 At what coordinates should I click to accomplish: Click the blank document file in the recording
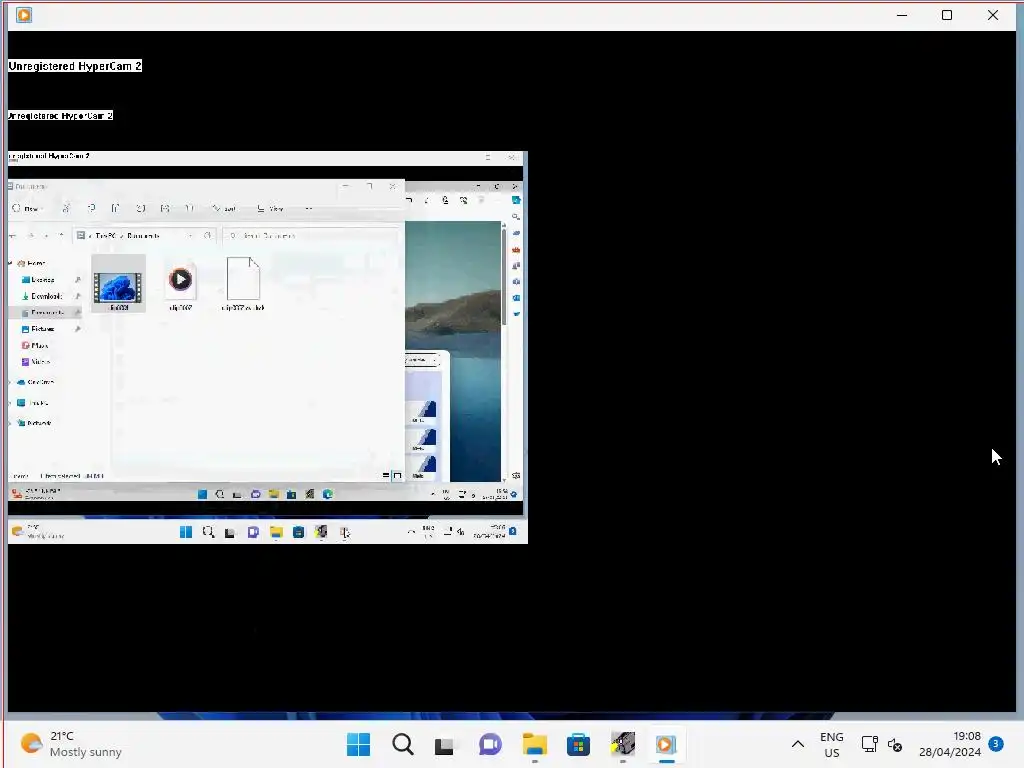pos(243,284)
